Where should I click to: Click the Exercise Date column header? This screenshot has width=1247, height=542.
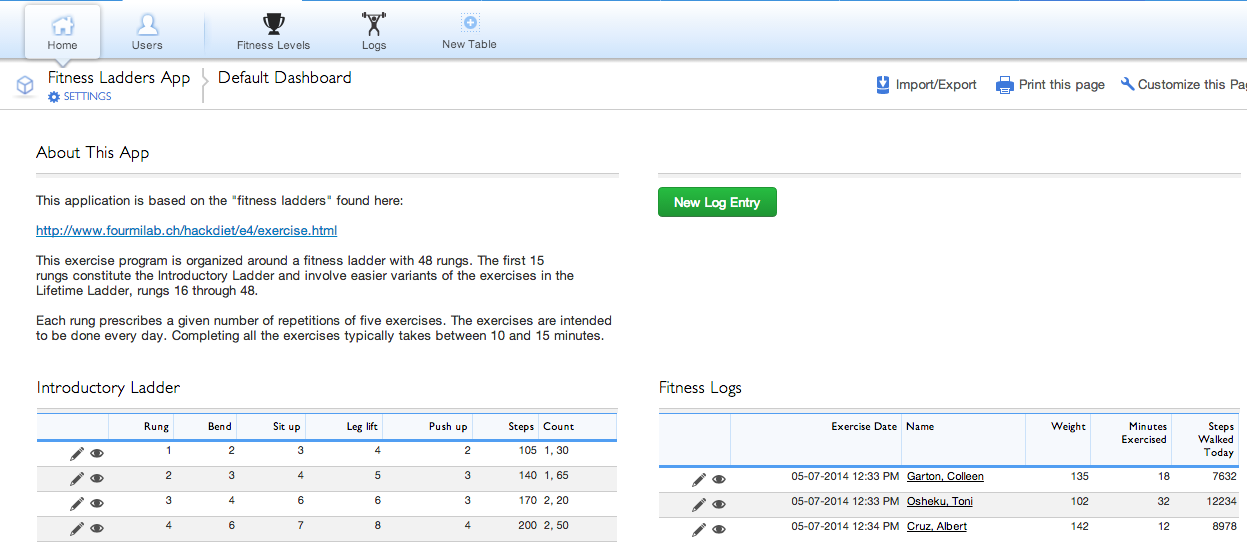(864, 426)
